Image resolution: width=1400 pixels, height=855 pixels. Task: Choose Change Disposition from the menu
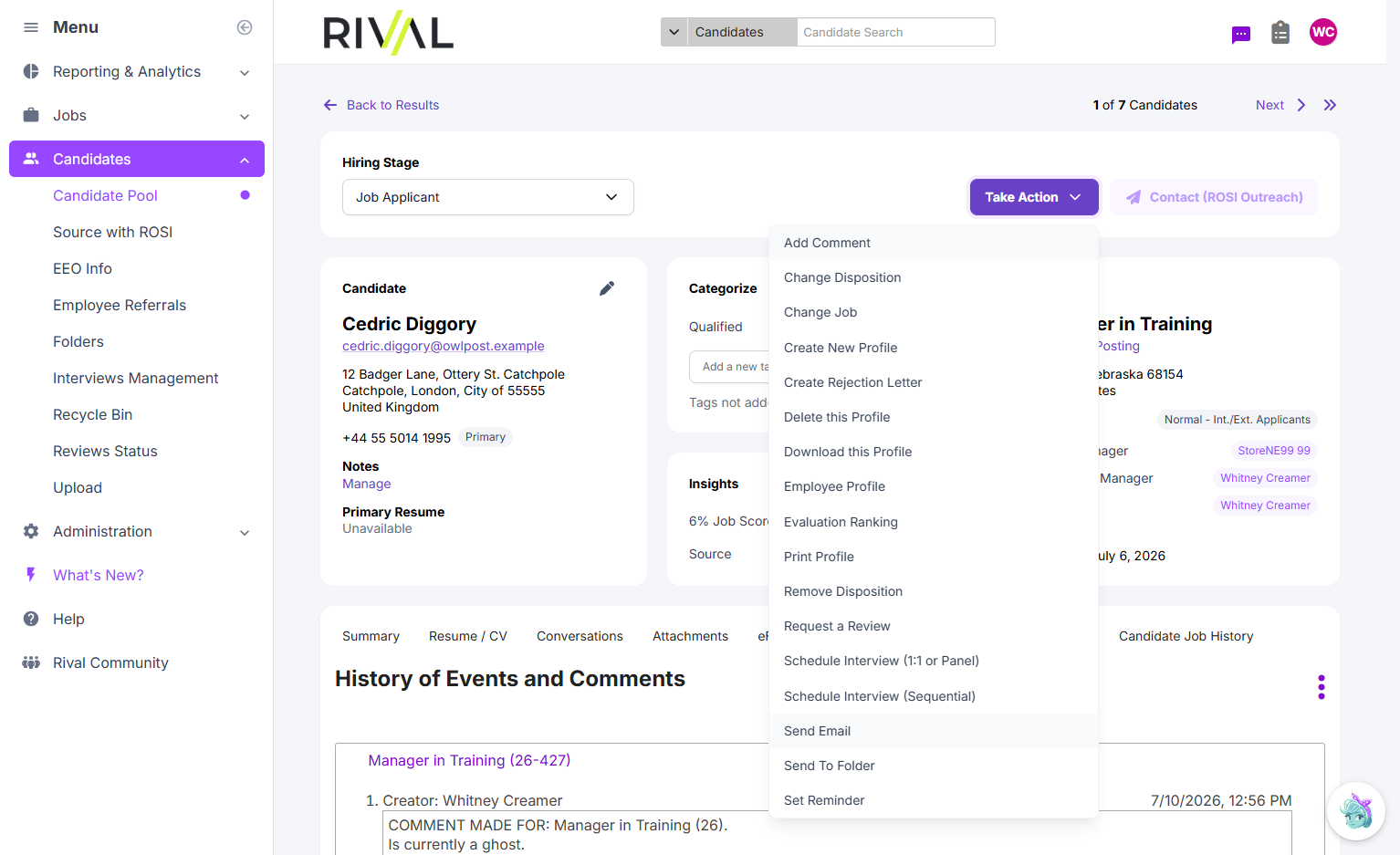934,277
